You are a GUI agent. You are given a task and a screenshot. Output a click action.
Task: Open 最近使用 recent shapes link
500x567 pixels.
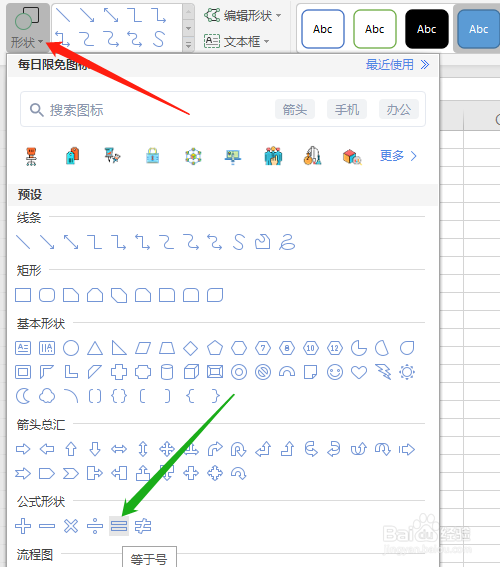click(398, 65)
